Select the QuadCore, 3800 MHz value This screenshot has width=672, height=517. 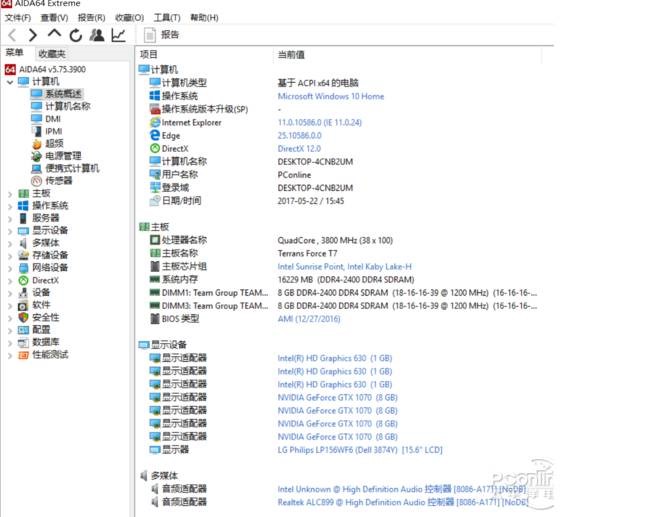tap(335, 240)
